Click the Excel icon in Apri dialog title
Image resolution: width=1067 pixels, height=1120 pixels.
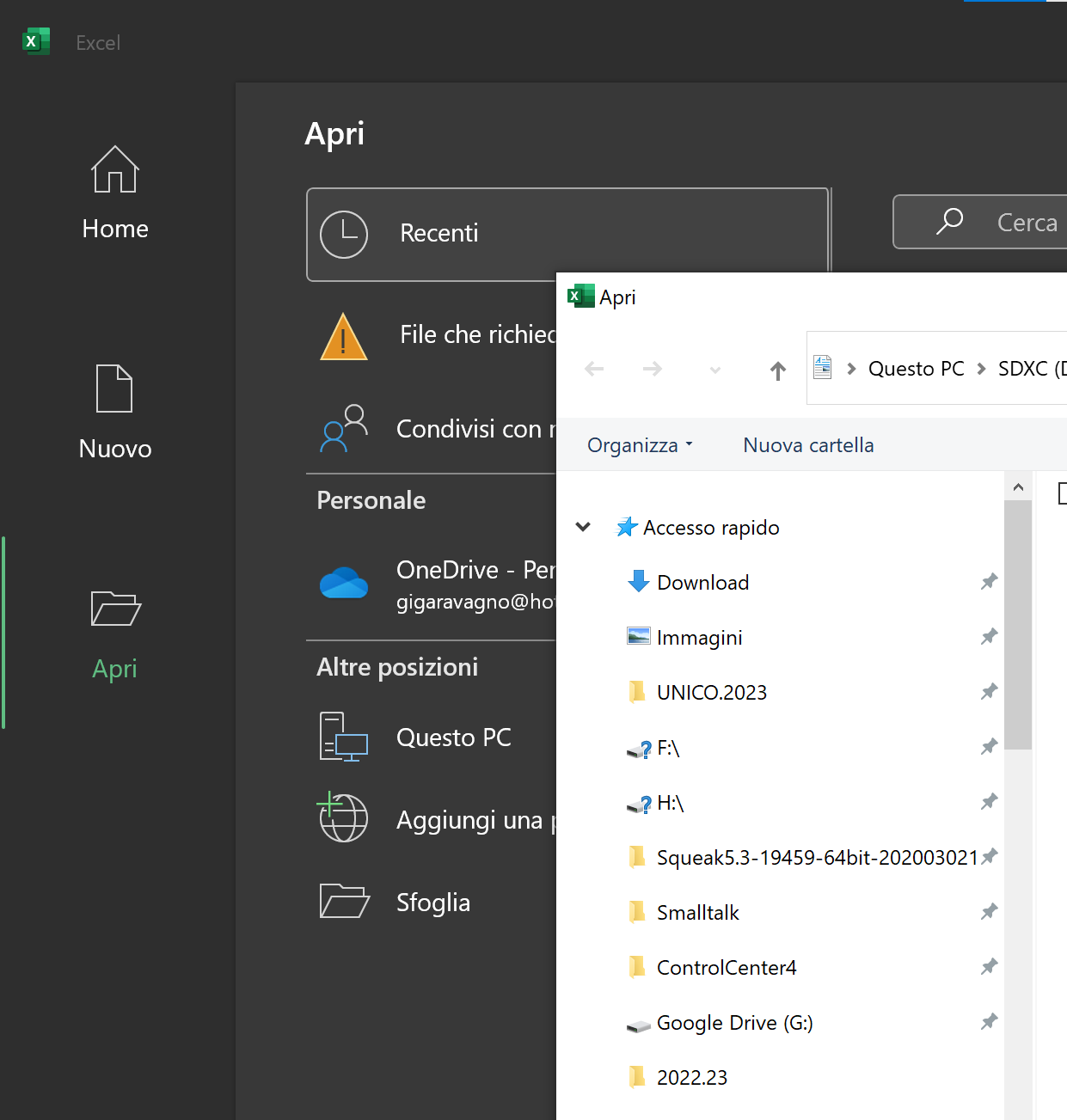(581, 297)
